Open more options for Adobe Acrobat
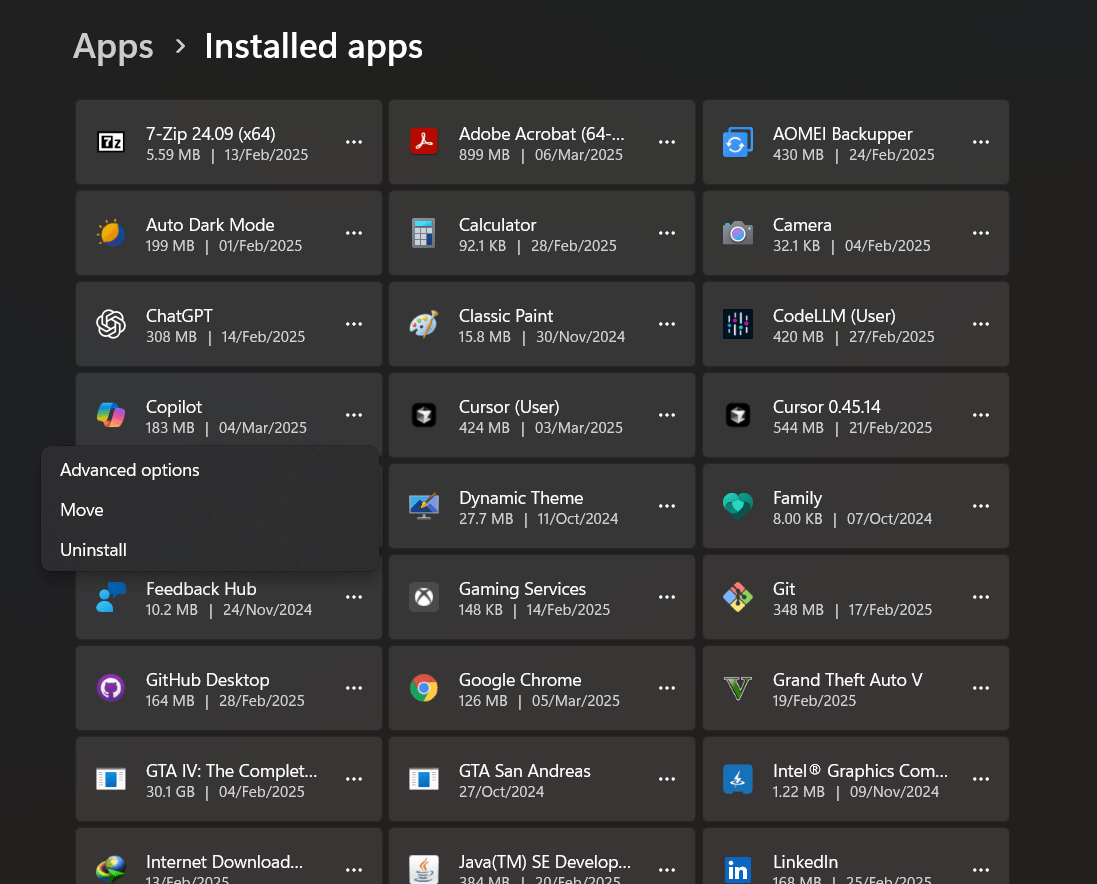This screenshot has width=1097, height=884. 667,142
